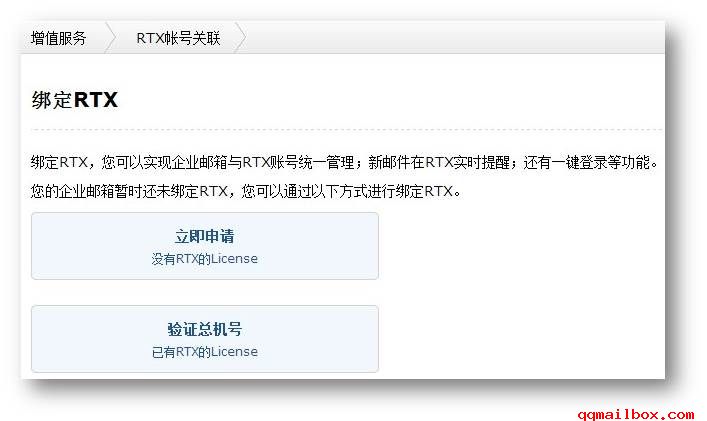Viewport: 707px width, 421px height.
Task: Click the phrase 通过以下方式进行绑定RTX
Action: (x=367, y=192)
